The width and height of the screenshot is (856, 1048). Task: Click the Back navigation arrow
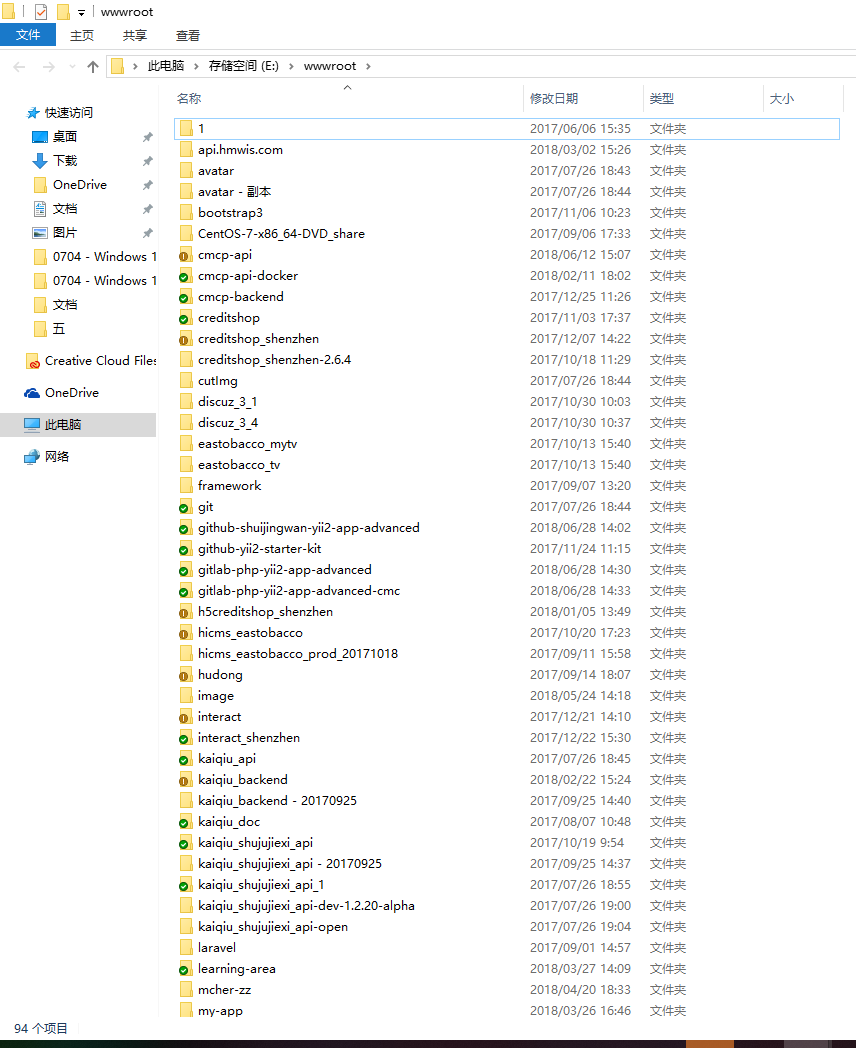tap(19, 66)
